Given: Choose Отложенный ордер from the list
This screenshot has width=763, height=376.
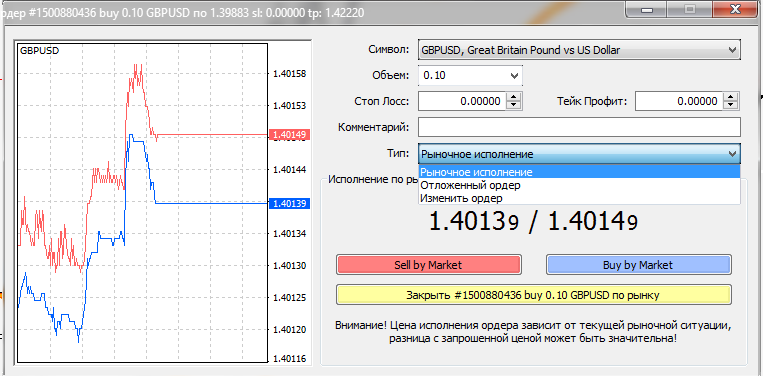Looking at the screenshot, I should [x=579, y=185].
